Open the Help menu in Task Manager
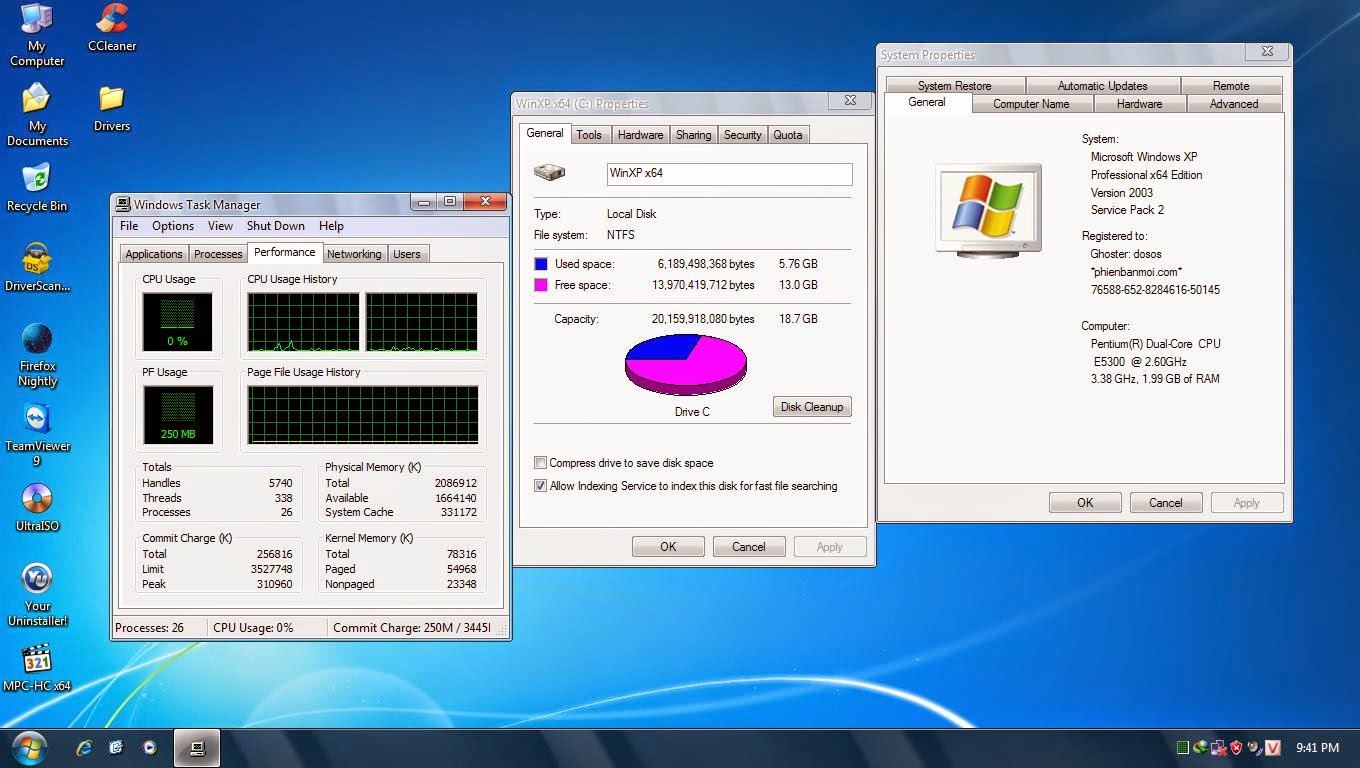Image resolution: width=1360 pixels, height=768 pixels. [331, 226]
